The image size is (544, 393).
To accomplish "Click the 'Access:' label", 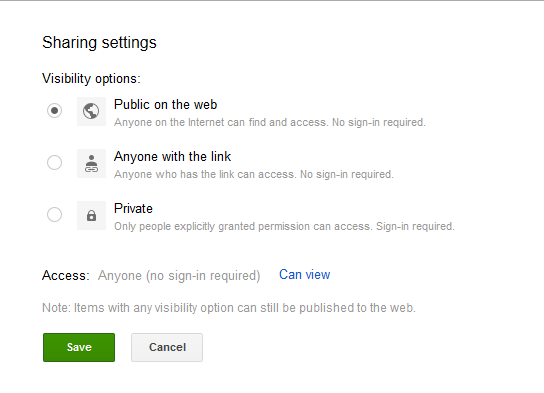I will tap(66, 275).
